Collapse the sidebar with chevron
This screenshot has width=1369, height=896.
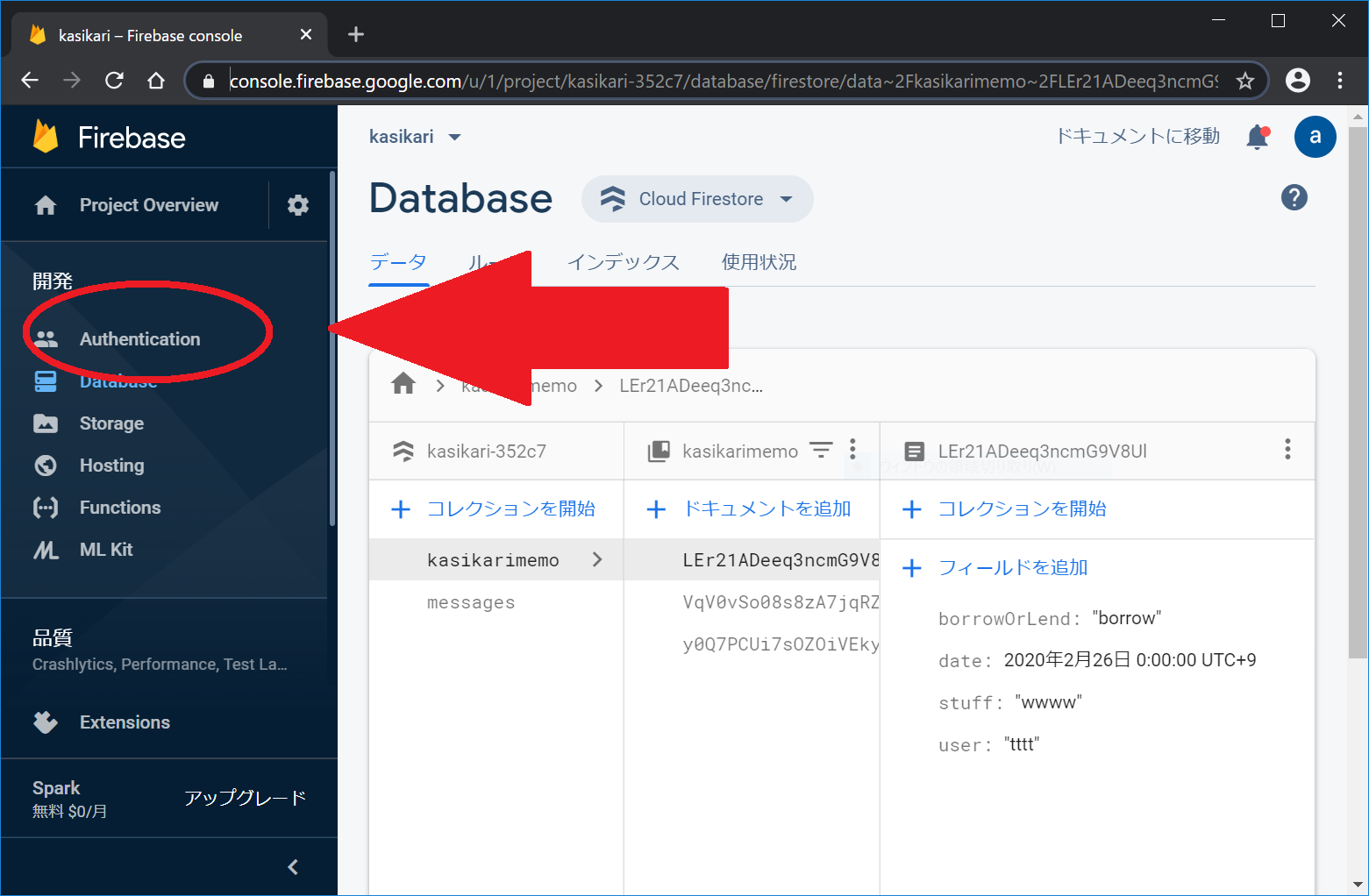click(x=293, y=867)
